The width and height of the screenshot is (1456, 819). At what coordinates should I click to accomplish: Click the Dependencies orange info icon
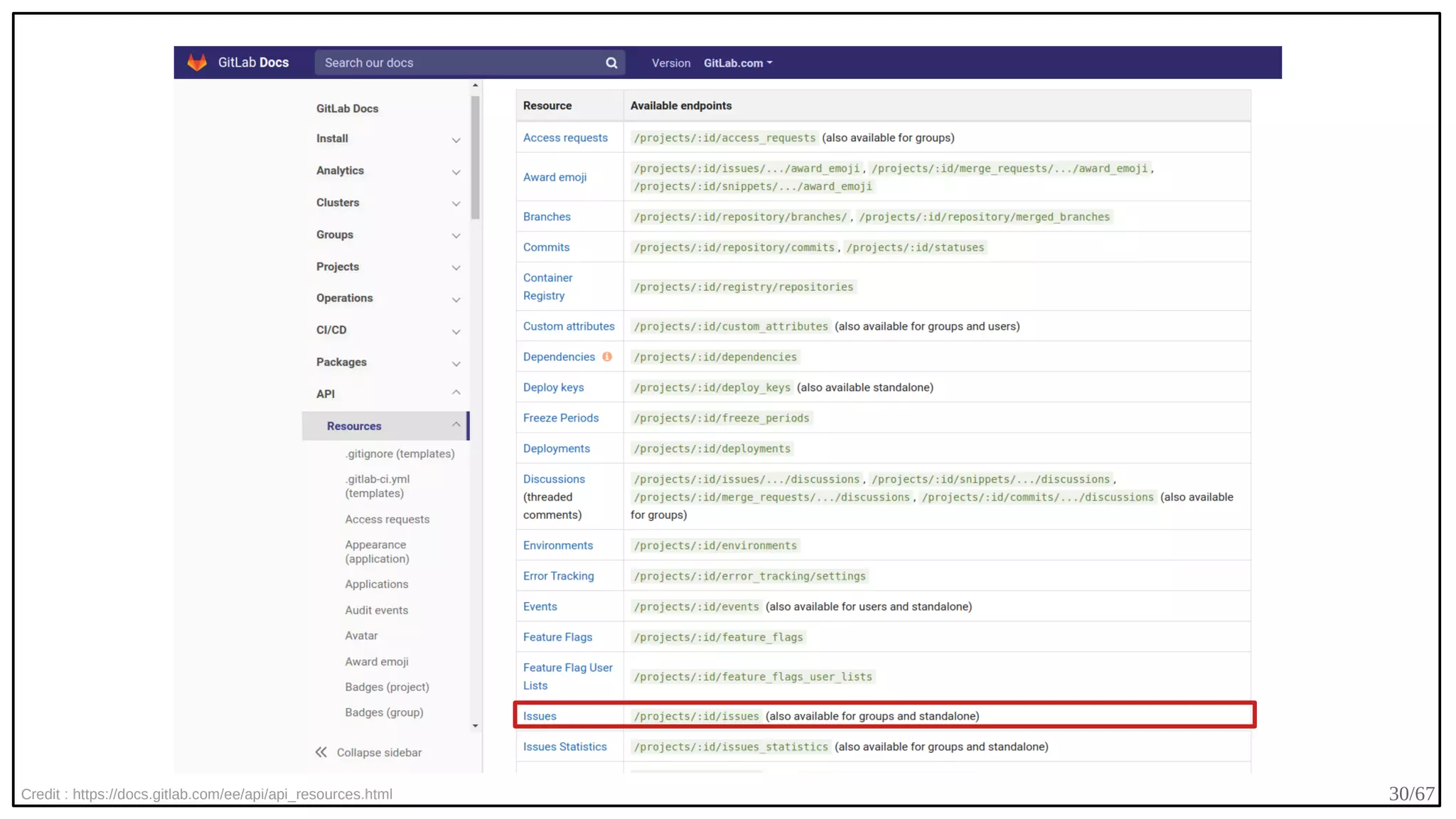pyautogui.click(x=607, y=357)
